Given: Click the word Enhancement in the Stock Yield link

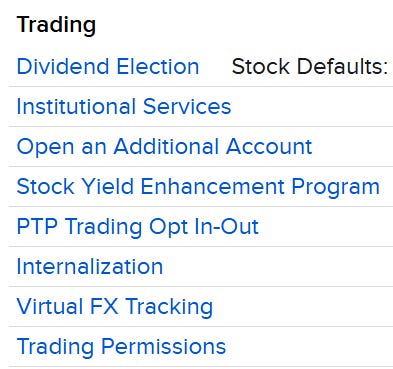Looking at the screenshot, I should (x=212, y=186).
